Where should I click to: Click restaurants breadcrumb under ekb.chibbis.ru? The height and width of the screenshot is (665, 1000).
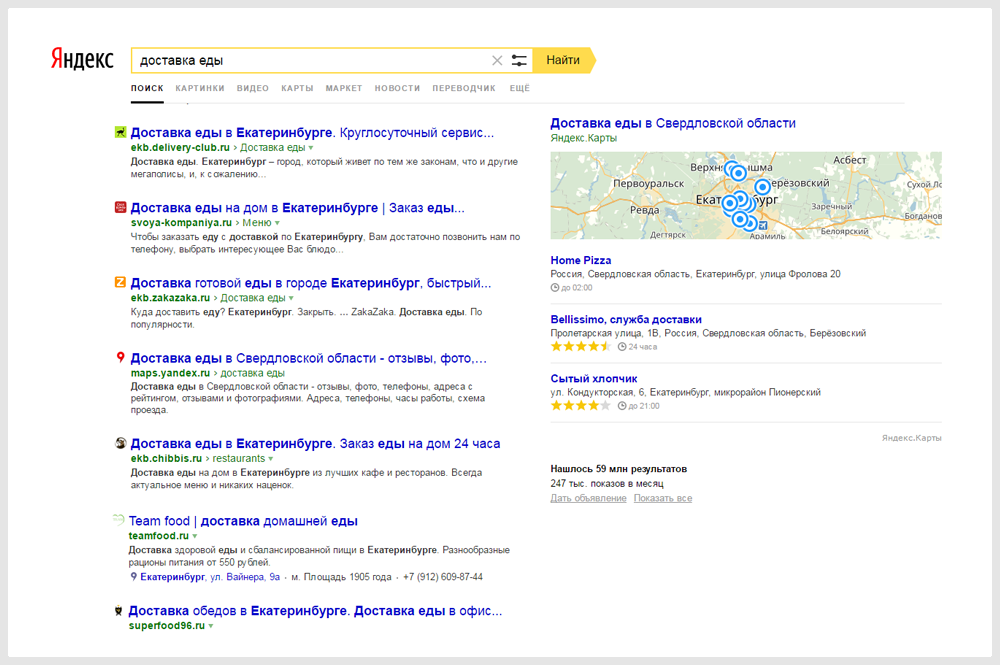[239, 459]
